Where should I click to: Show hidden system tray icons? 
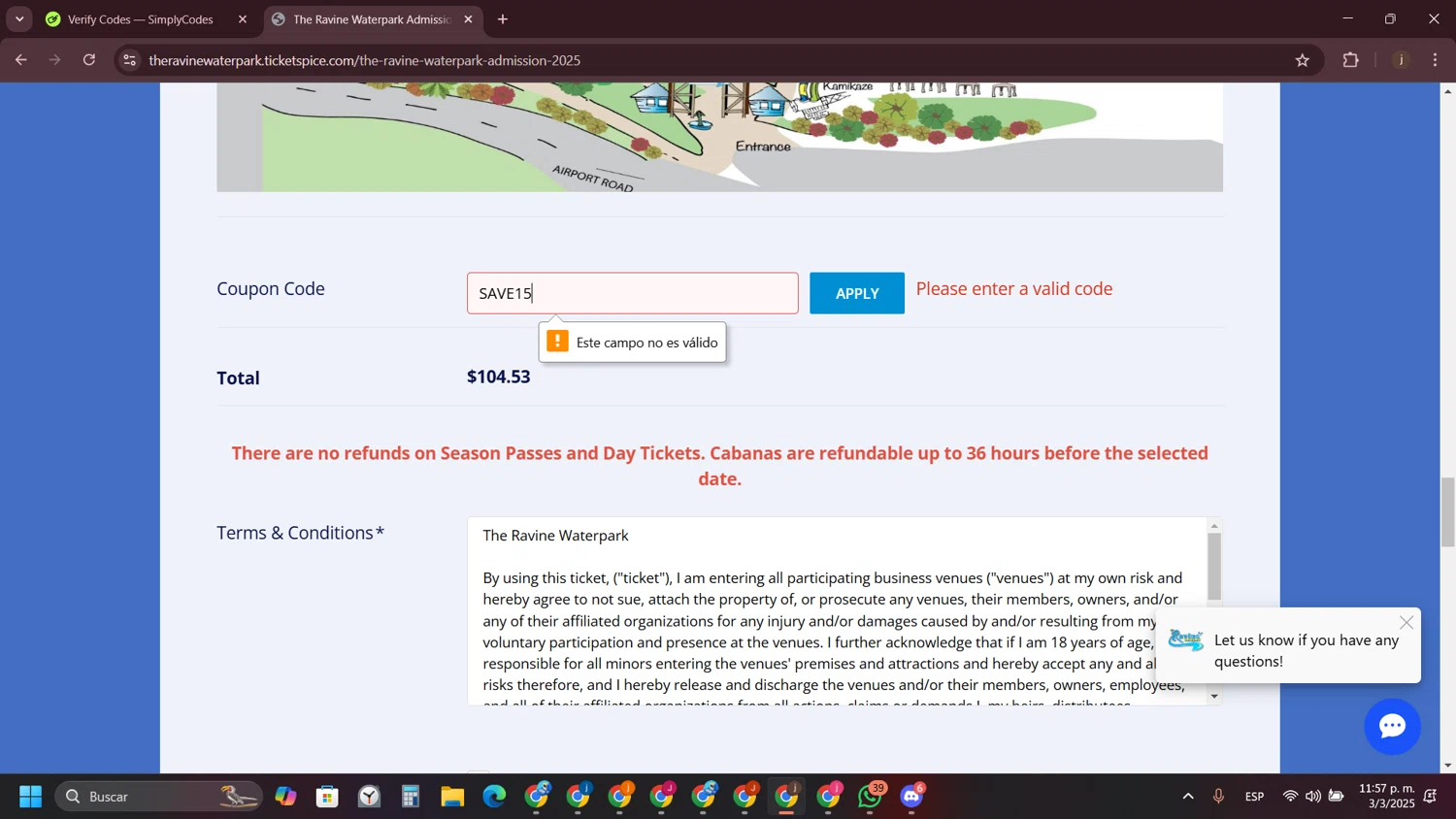click(x=1188, y=797)
